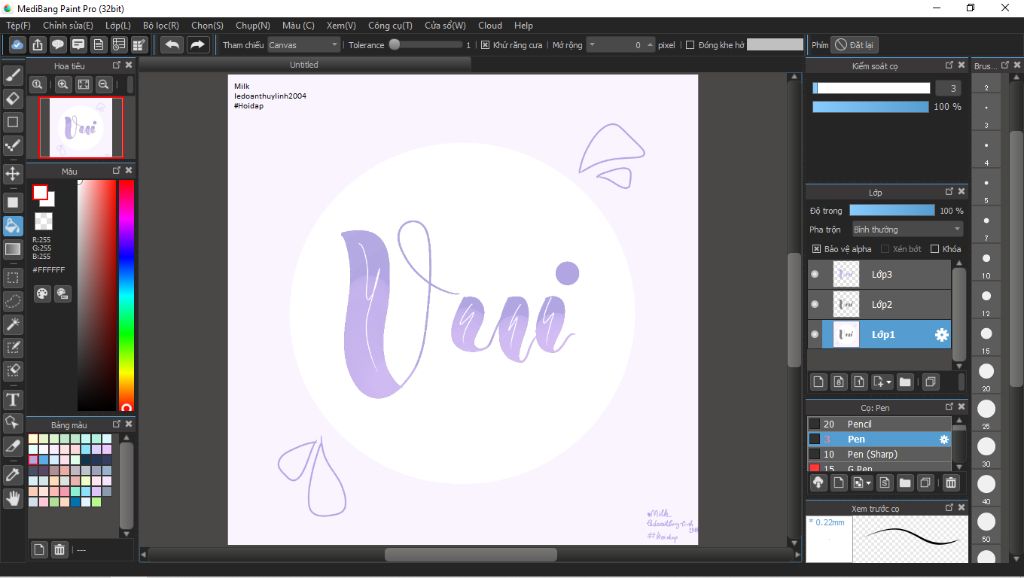Click the Undo arrow in toolbar

point(172,44)
